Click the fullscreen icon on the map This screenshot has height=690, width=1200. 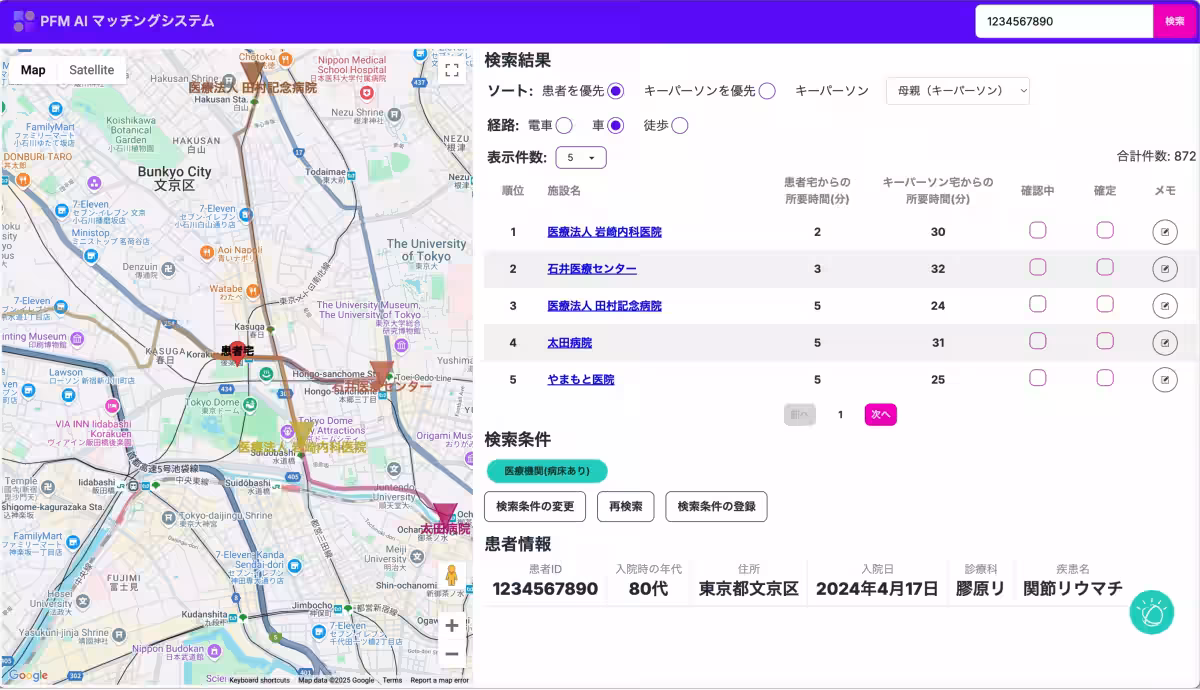(452, 70)
